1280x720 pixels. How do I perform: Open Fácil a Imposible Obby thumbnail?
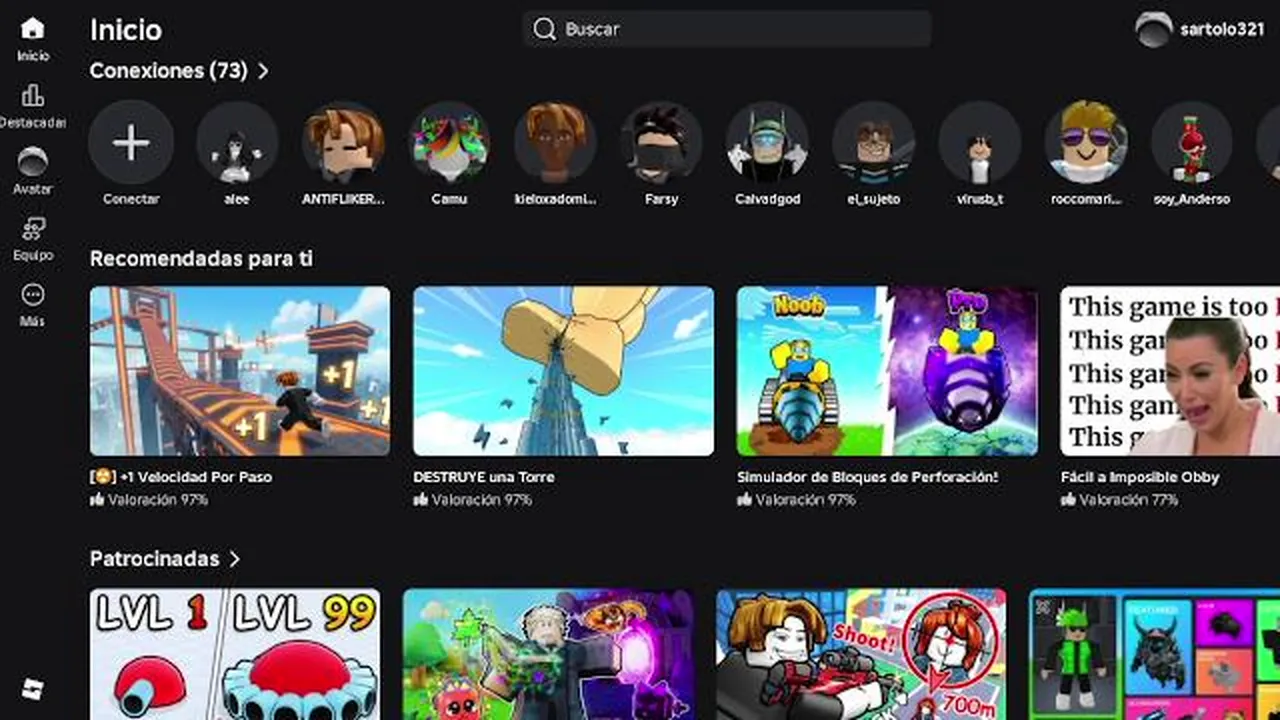click(1170, 371)
